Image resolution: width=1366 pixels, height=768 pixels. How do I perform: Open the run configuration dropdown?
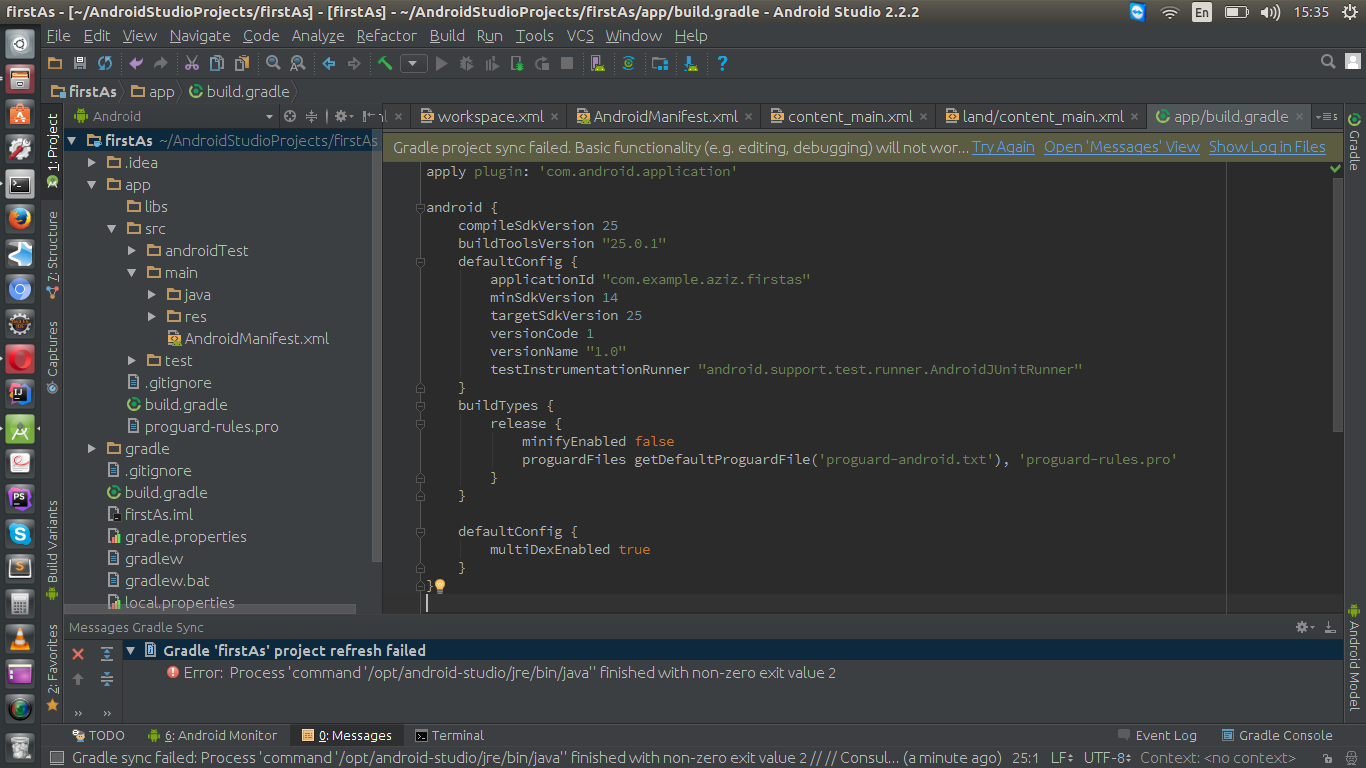coord(414,63)
